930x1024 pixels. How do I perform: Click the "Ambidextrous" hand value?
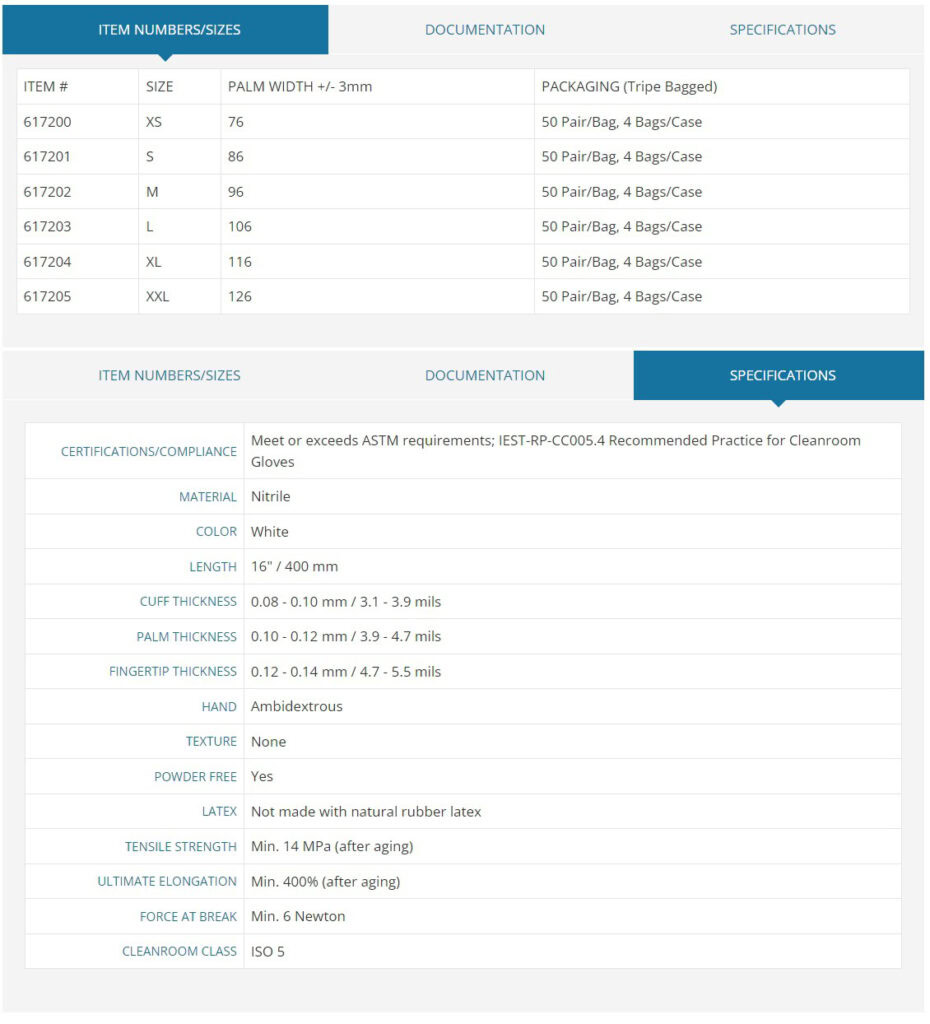[x=297, y=707]
